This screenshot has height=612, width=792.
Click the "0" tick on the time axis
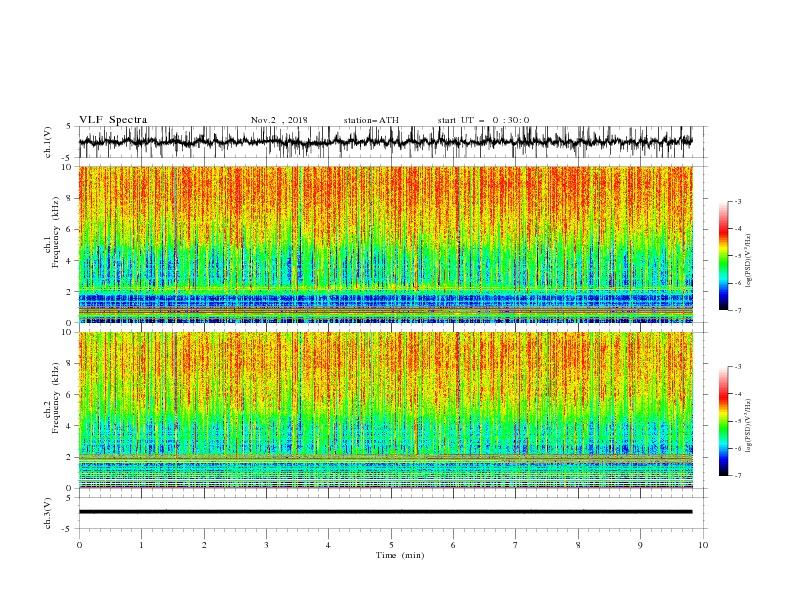pyautogui.click(x=79, y=545)
